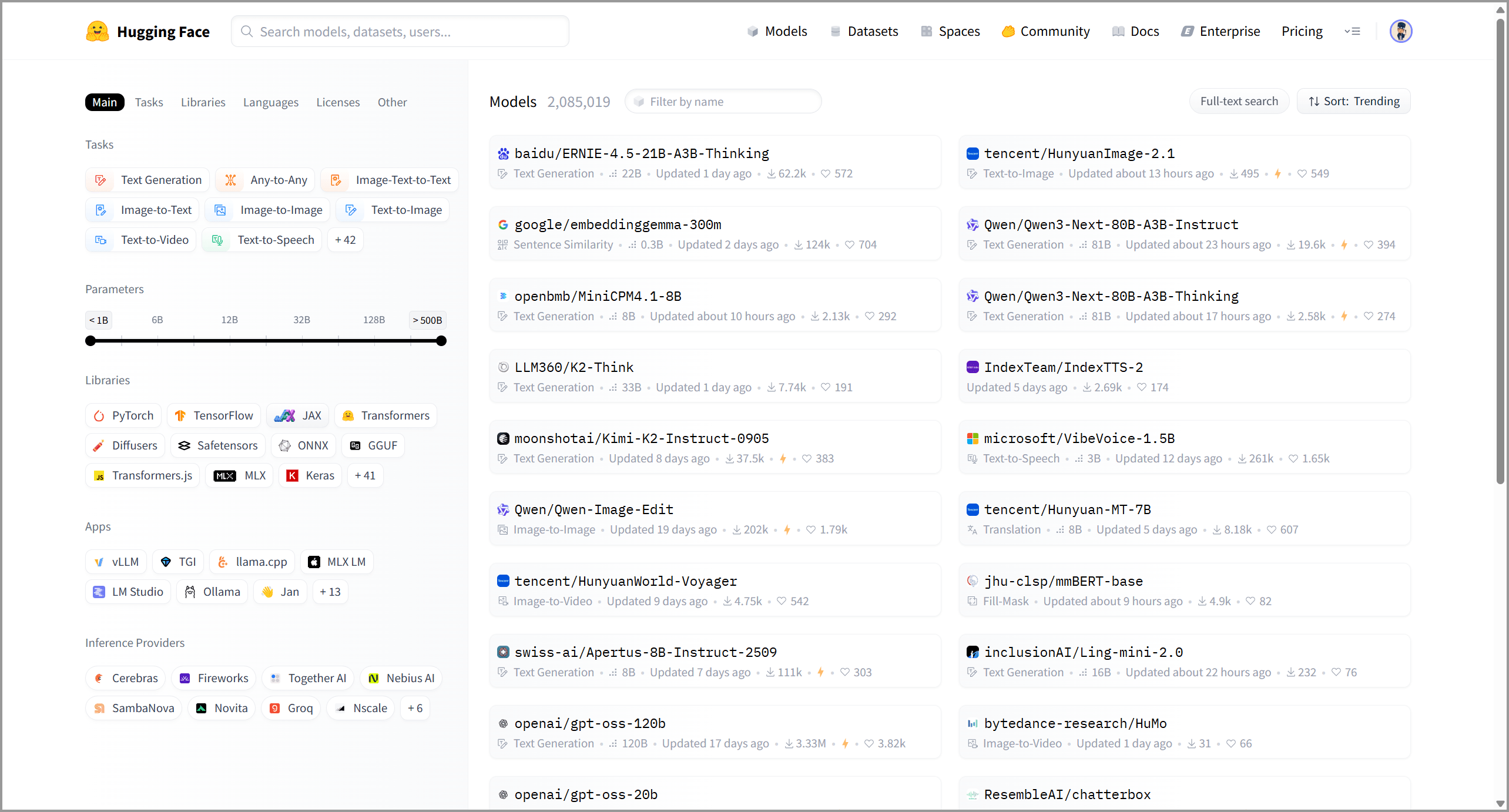The height and width of the screenshot is (812, 1509).
Task: Click the Models cube icon in navbar
Action: click(752, 31)
